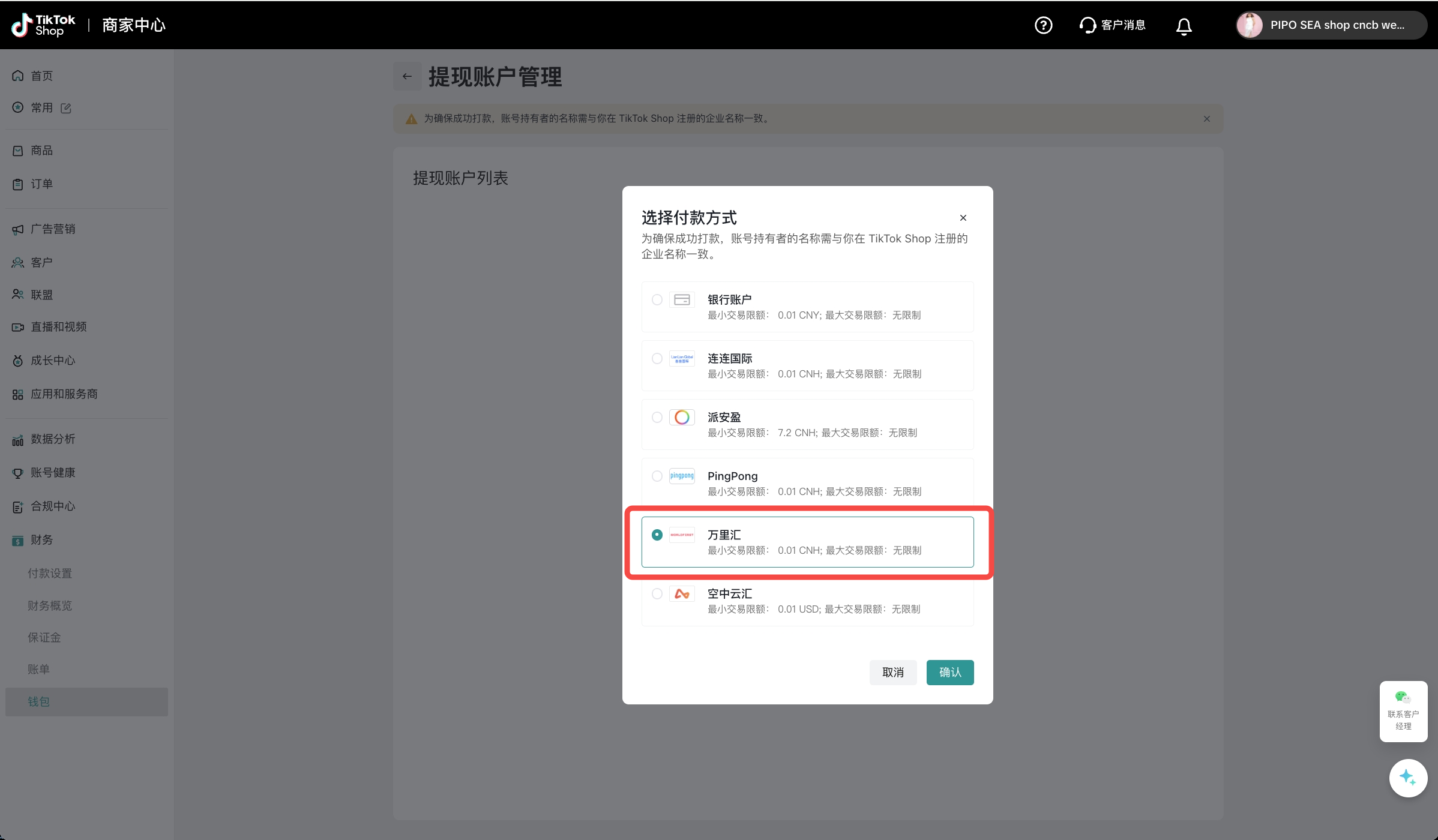Viewport: 1438px width, 840px height.
Task: Click the back arrow beside 提现账户管理
Action: click(x=407, y=76)
